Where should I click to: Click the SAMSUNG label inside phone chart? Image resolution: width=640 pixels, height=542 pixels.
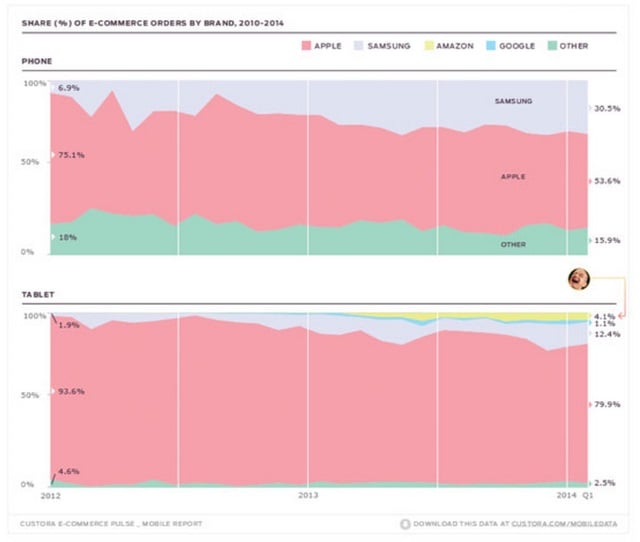click(513, 101)
